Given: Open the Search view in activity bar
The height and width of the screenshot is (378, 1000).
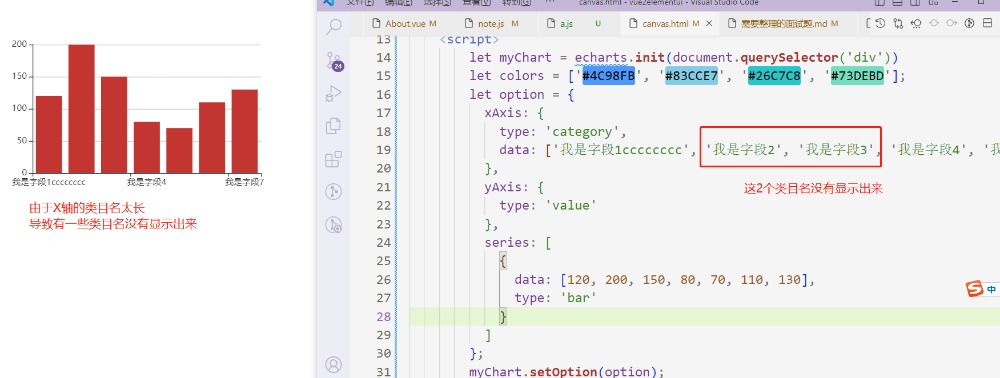Looking at the screenshot, I should pos(334,27).
